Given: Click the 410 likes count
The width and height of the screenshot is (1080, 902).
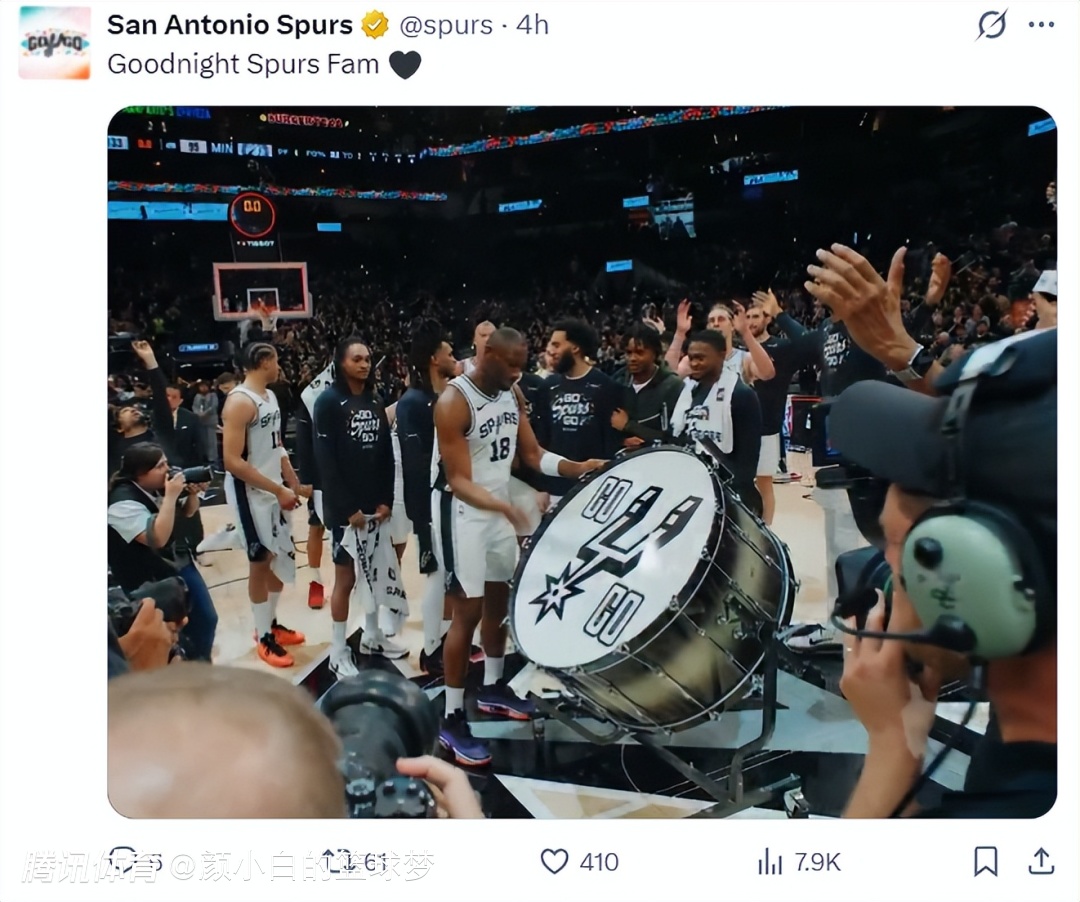Looking at the screenshot, I should [x=599, y=862].
